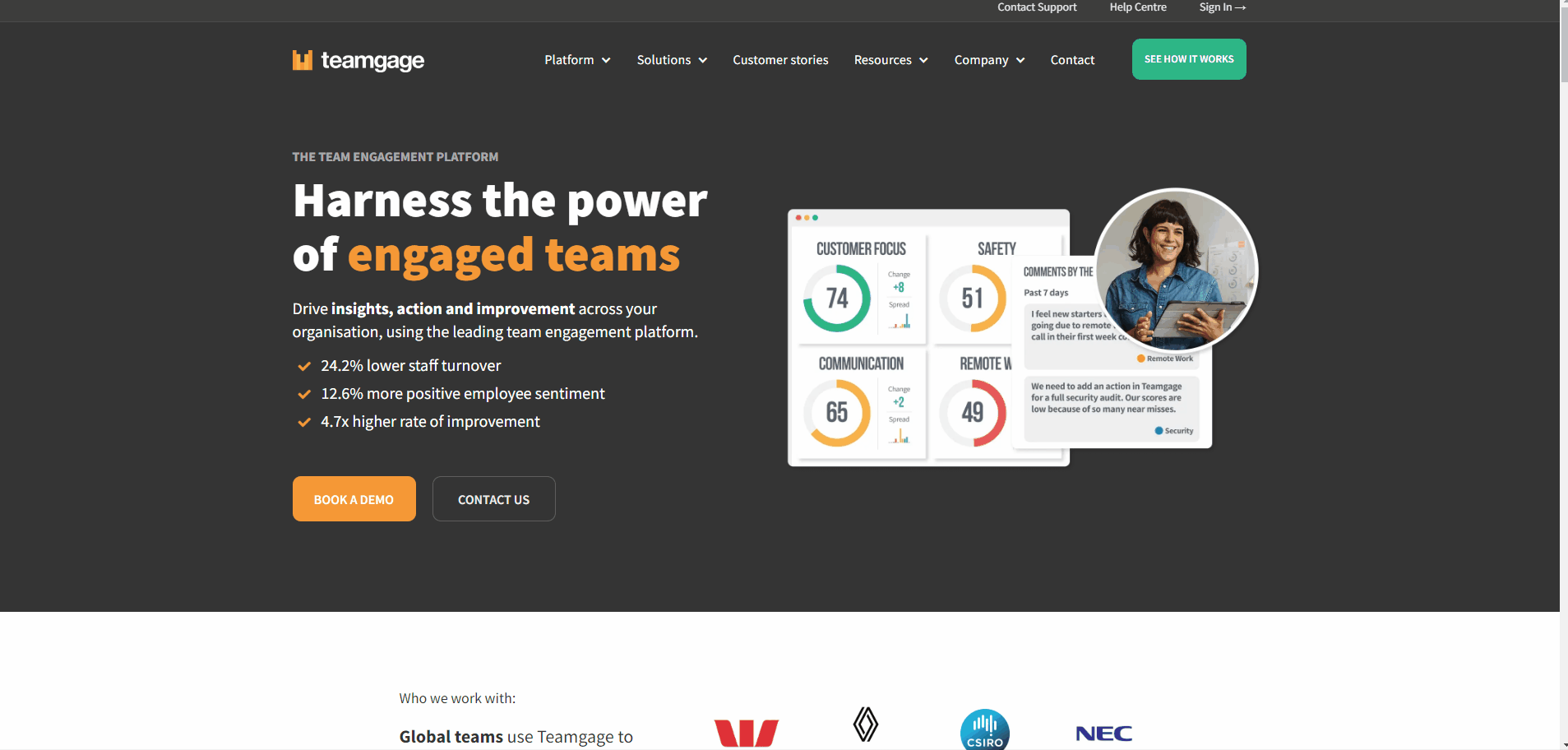Click the checkmark beside lower staff turnover

[304, 366]
